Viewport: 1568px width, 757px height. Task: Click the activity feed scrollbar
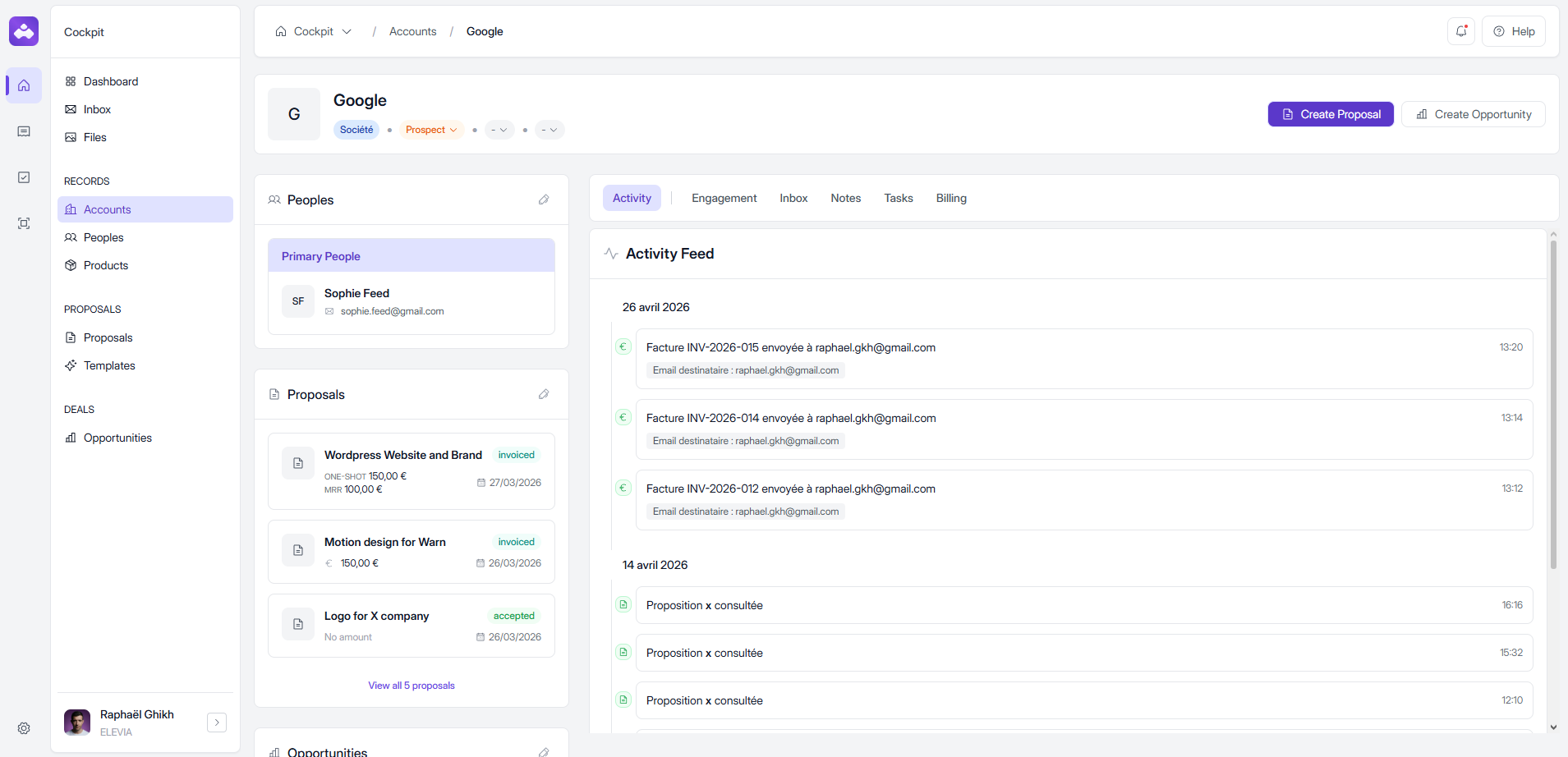pyautogui.click(x=1553, y=404)
